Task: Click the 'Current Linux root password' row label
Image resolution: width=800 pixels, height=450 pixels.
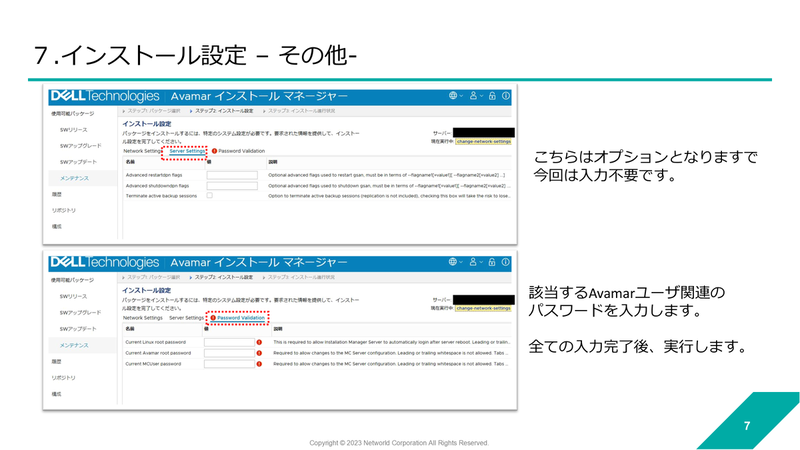Action: coord(156,342)
